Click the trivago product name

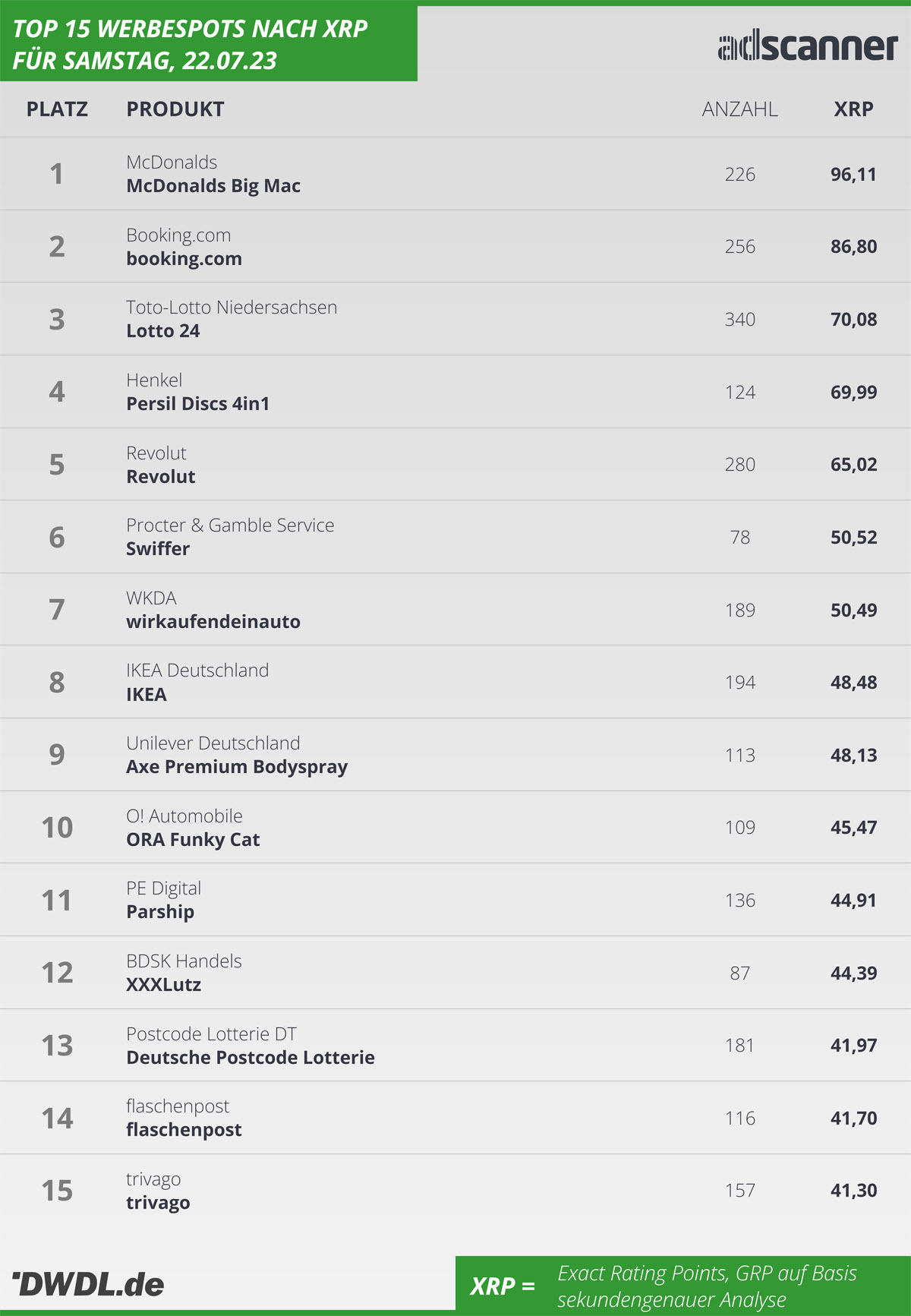[x=158, y=1203]
